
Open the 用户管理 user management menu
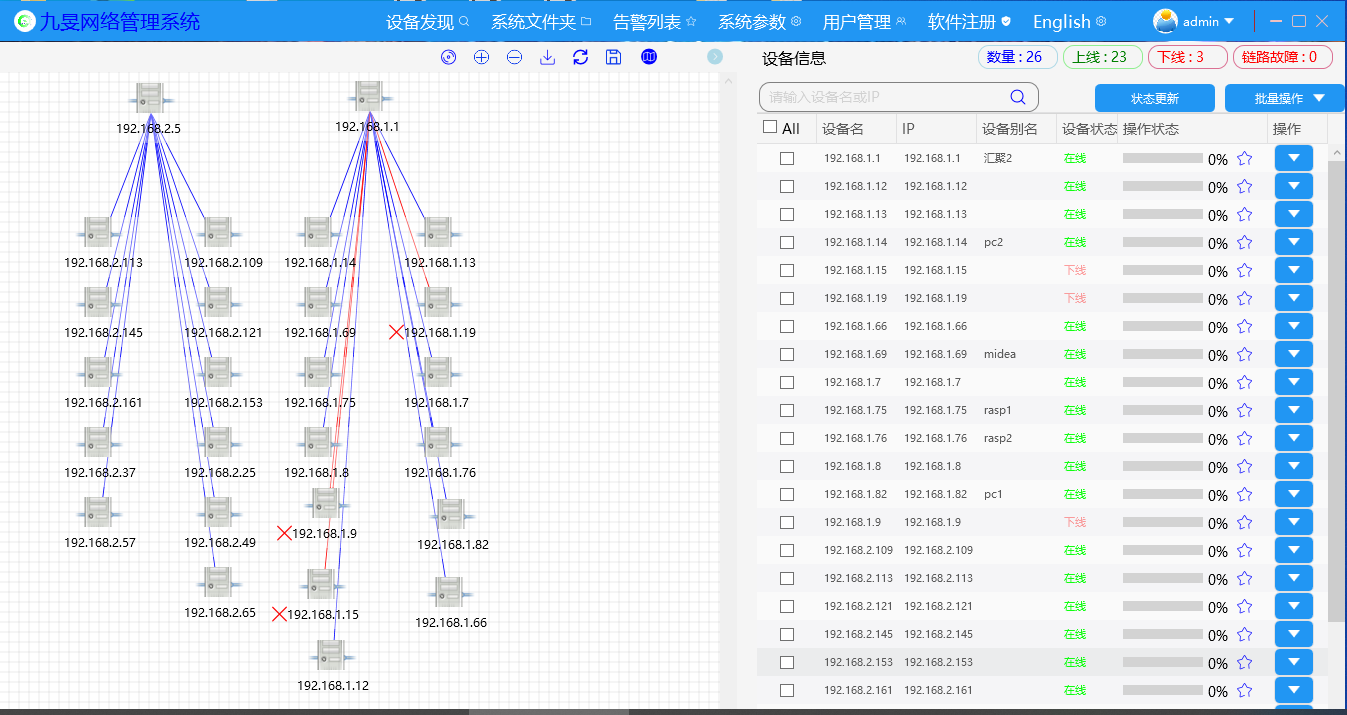point(864,21)
